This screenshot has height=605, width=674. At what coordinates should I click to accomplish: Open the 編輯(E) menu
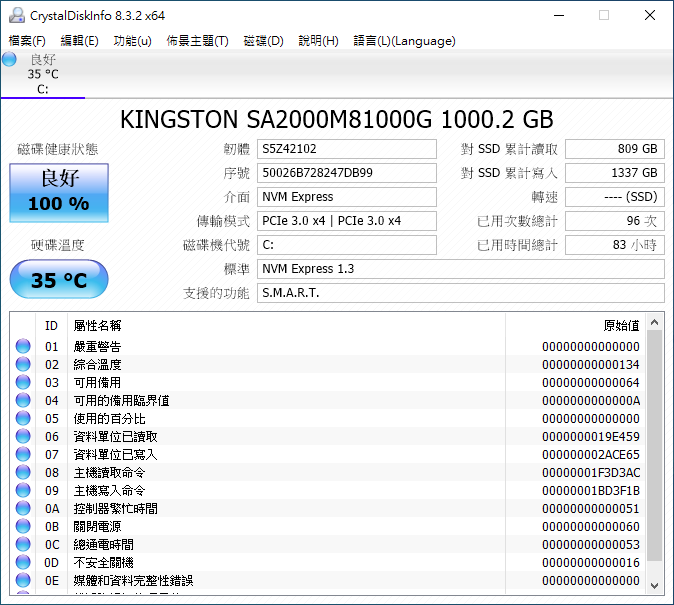[80, 41]
